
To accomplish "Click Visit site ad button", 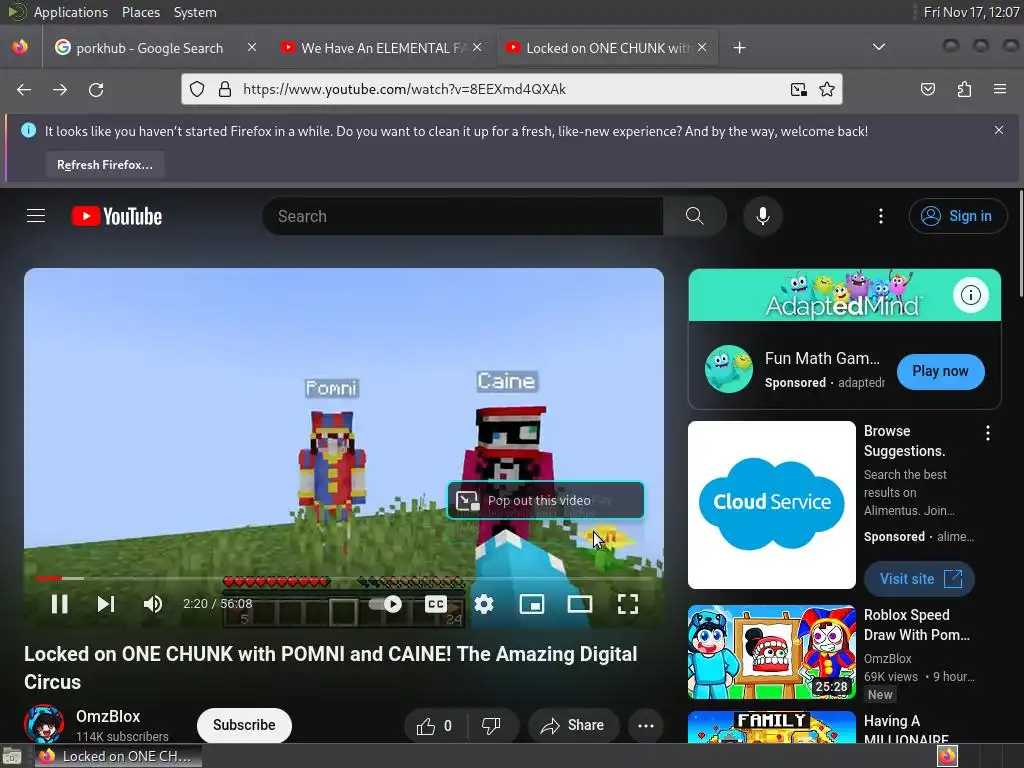I will pos(920,579).
